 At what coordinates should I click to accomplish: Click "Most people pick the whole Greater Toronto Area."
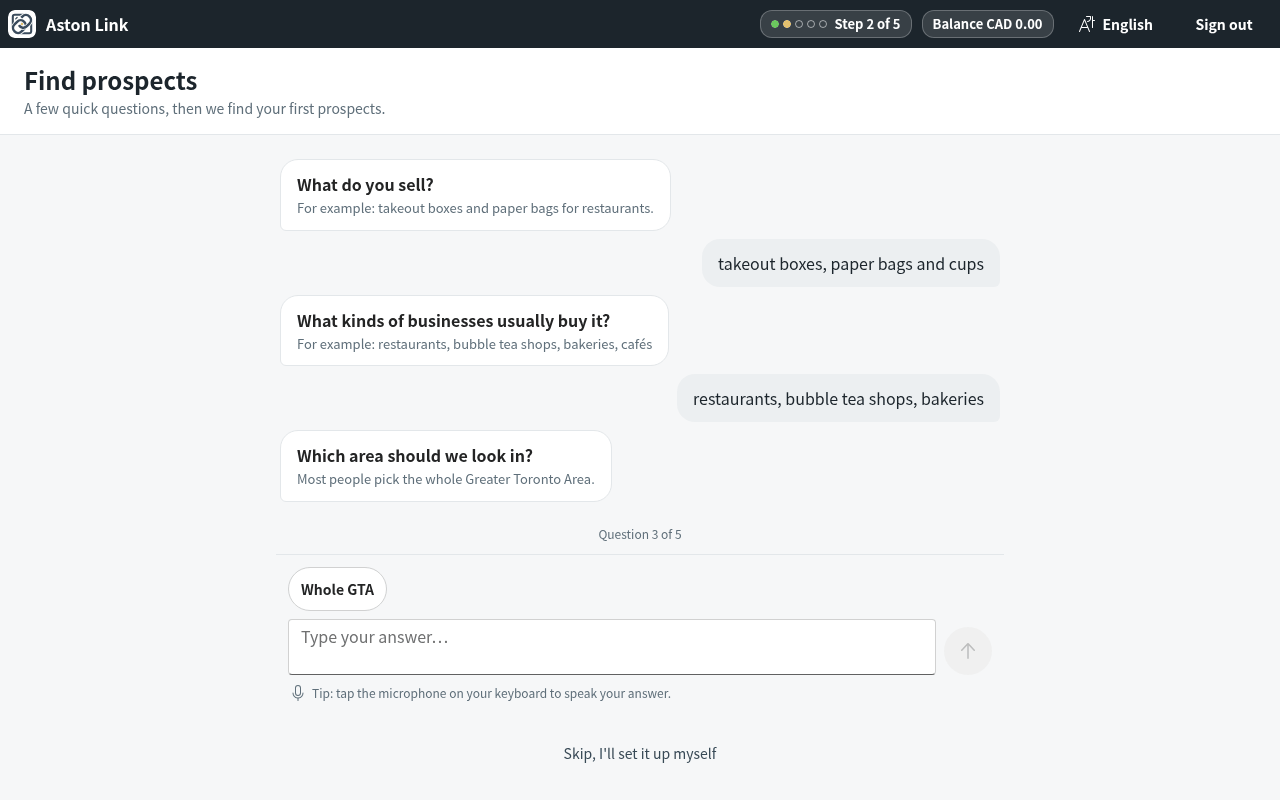coord(445,479)
